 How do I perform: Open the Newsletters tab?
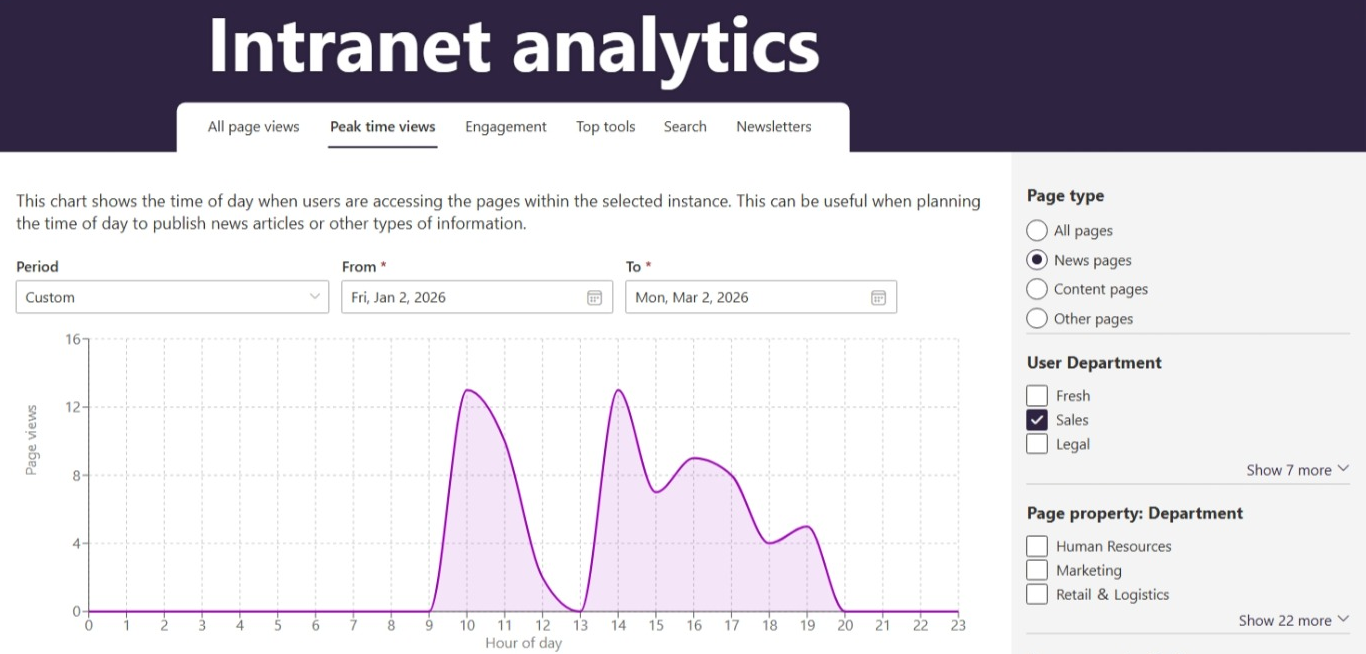773,127
